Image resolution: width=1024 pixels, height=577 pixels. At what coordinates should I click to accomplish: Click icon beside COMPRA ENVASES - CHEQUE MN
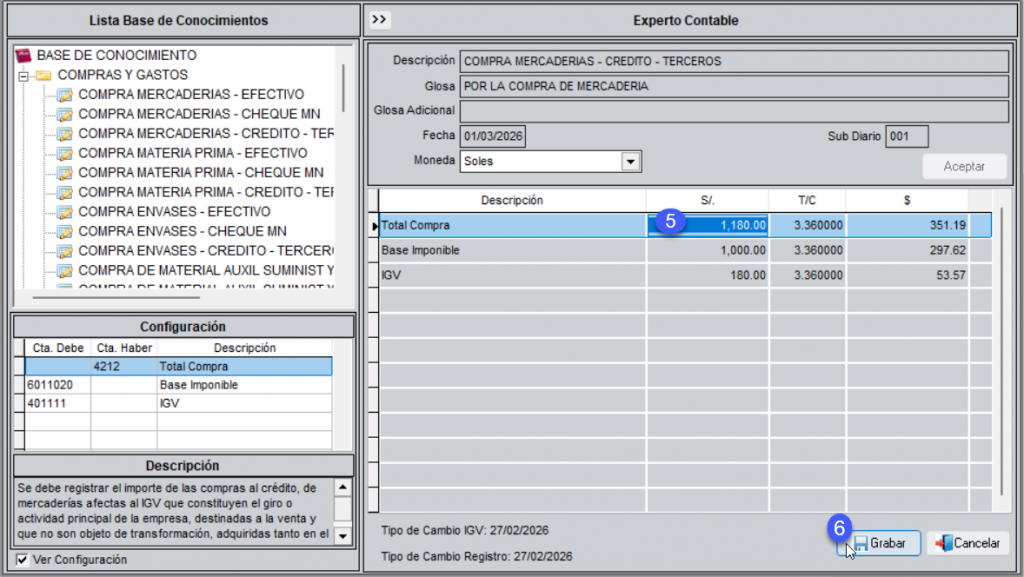click(64, 232)
